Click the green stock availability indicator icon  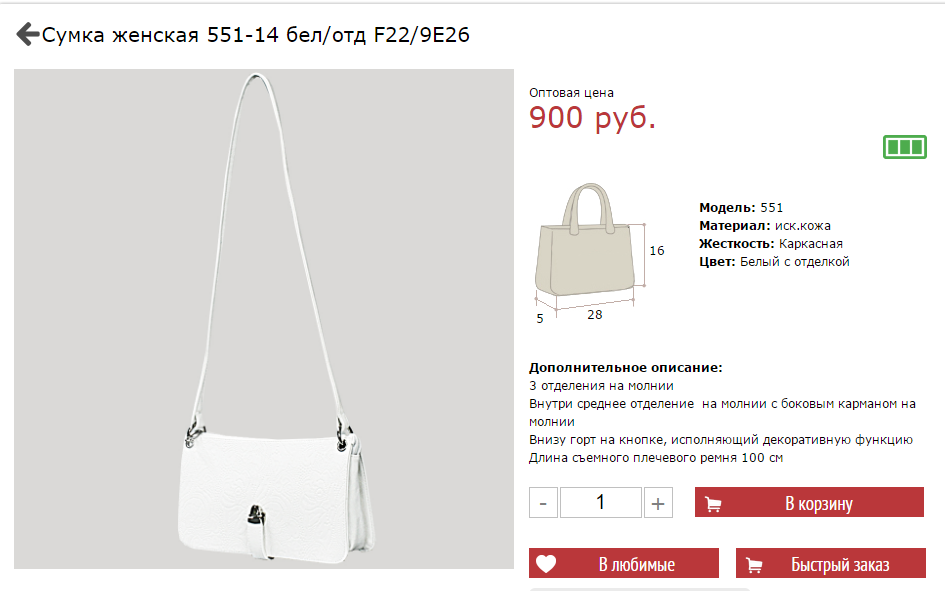click(905, 147)
